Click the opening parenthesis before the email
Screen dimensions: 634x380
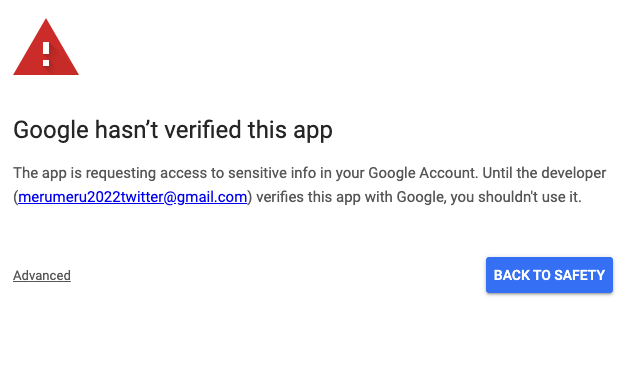point(15,197)
